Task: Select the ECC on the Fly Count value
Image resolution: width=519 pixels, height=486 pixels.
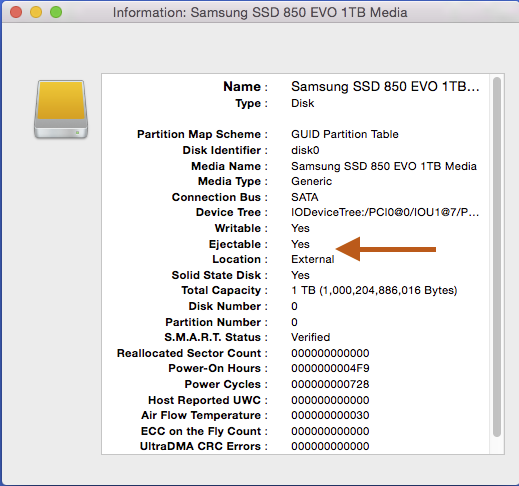Action: click(x=330, y=431)
